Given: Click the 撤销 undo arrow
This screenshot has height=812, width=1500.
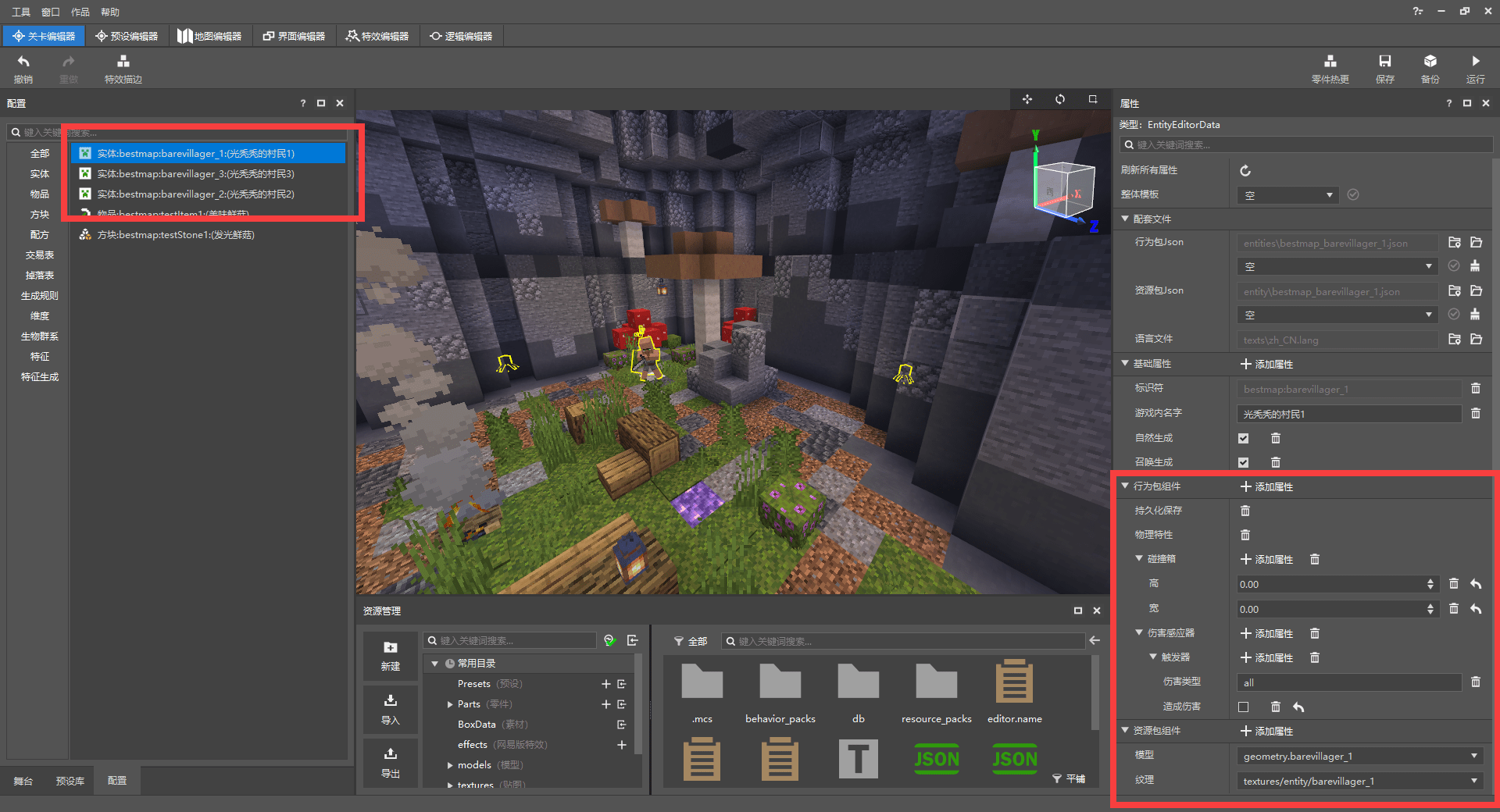Looking at the screenshot, I should click(23, 62).
